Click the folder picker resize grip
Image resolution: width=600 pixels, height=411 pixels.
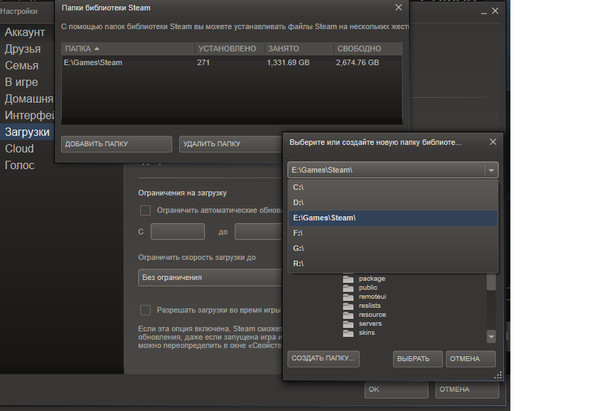(x=498, y=375)
